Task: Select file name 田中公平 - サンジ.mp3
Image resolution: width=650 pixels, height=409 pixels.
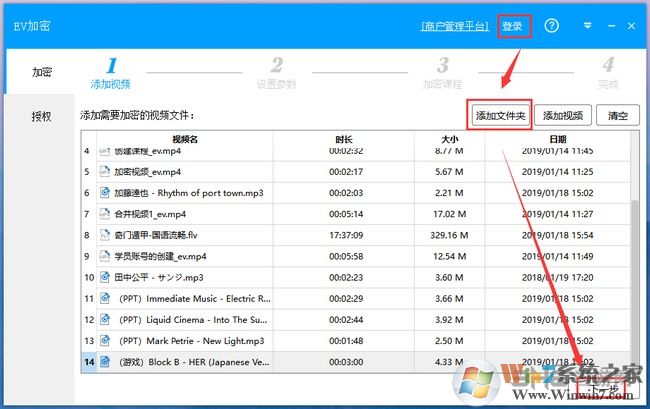Action: (x=159, y=277)
